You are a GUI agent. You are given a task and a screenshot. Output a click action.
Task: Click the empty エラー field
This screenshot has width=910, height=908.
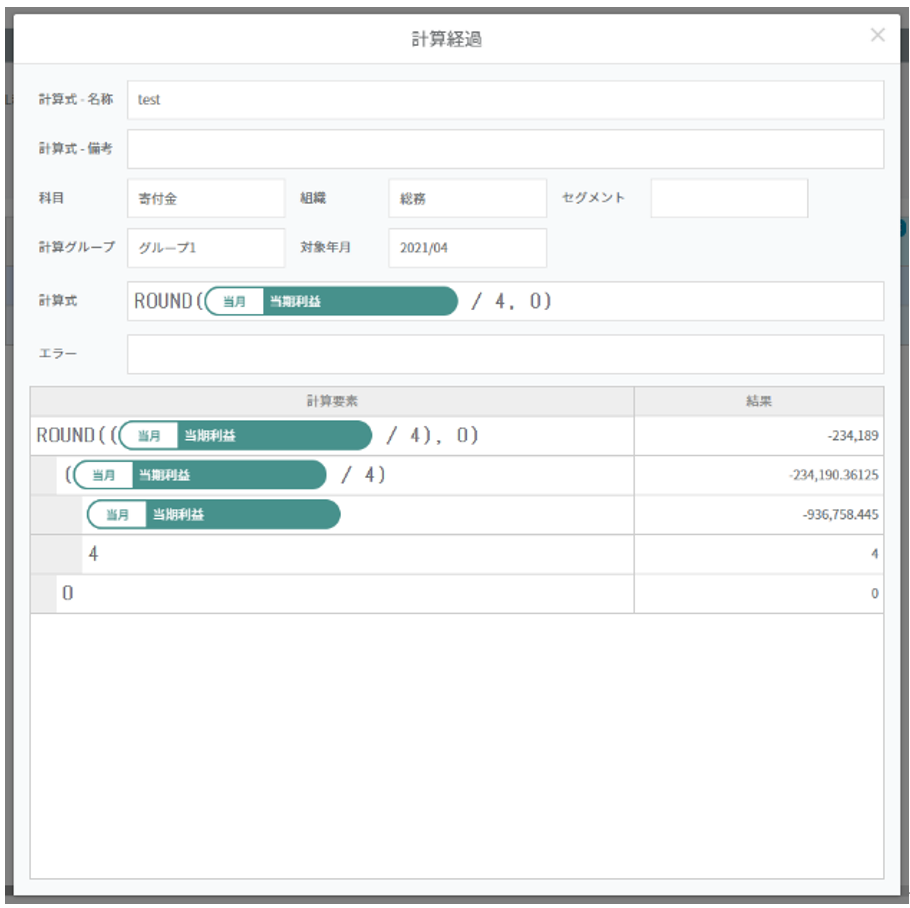505,354
